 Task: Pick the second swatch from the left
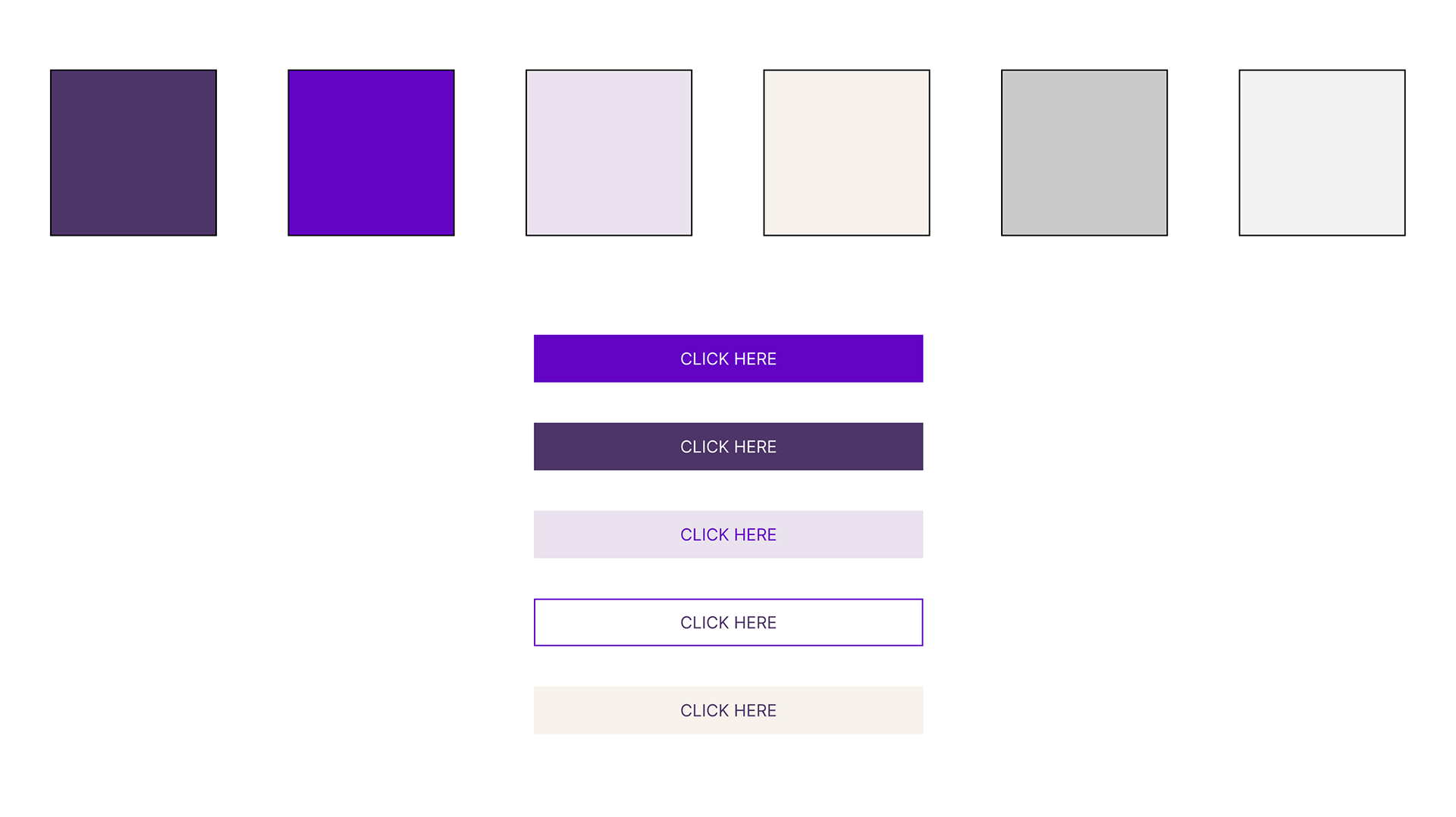coord(371,152)
